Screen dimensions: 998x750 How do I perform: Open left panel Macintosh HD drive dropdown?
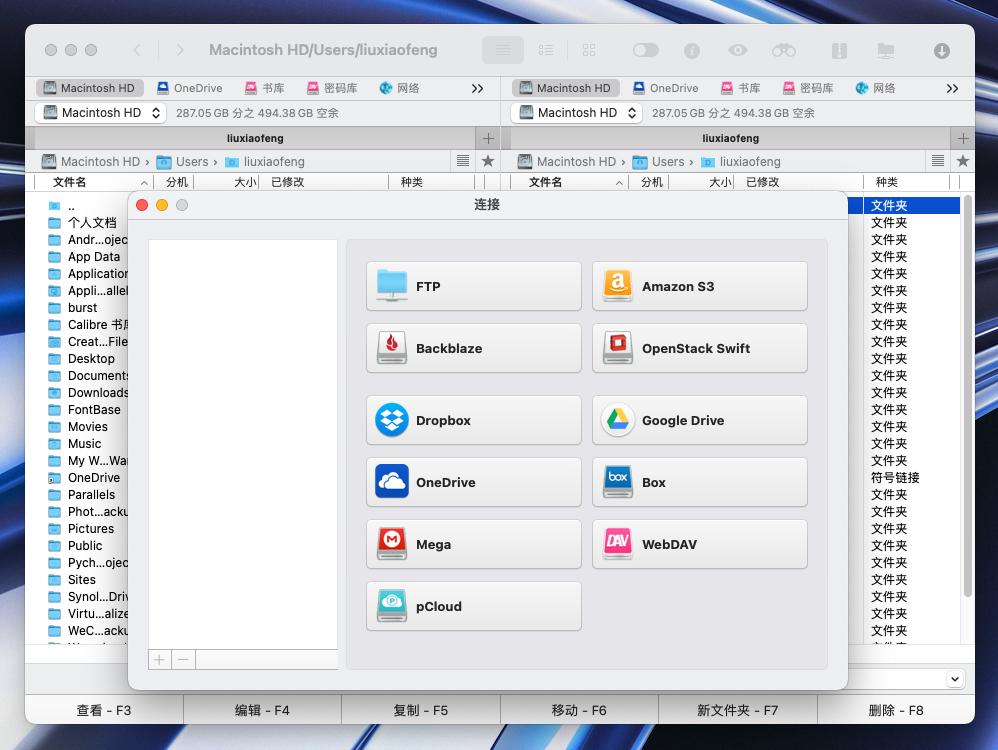click(x=101, y=113)
